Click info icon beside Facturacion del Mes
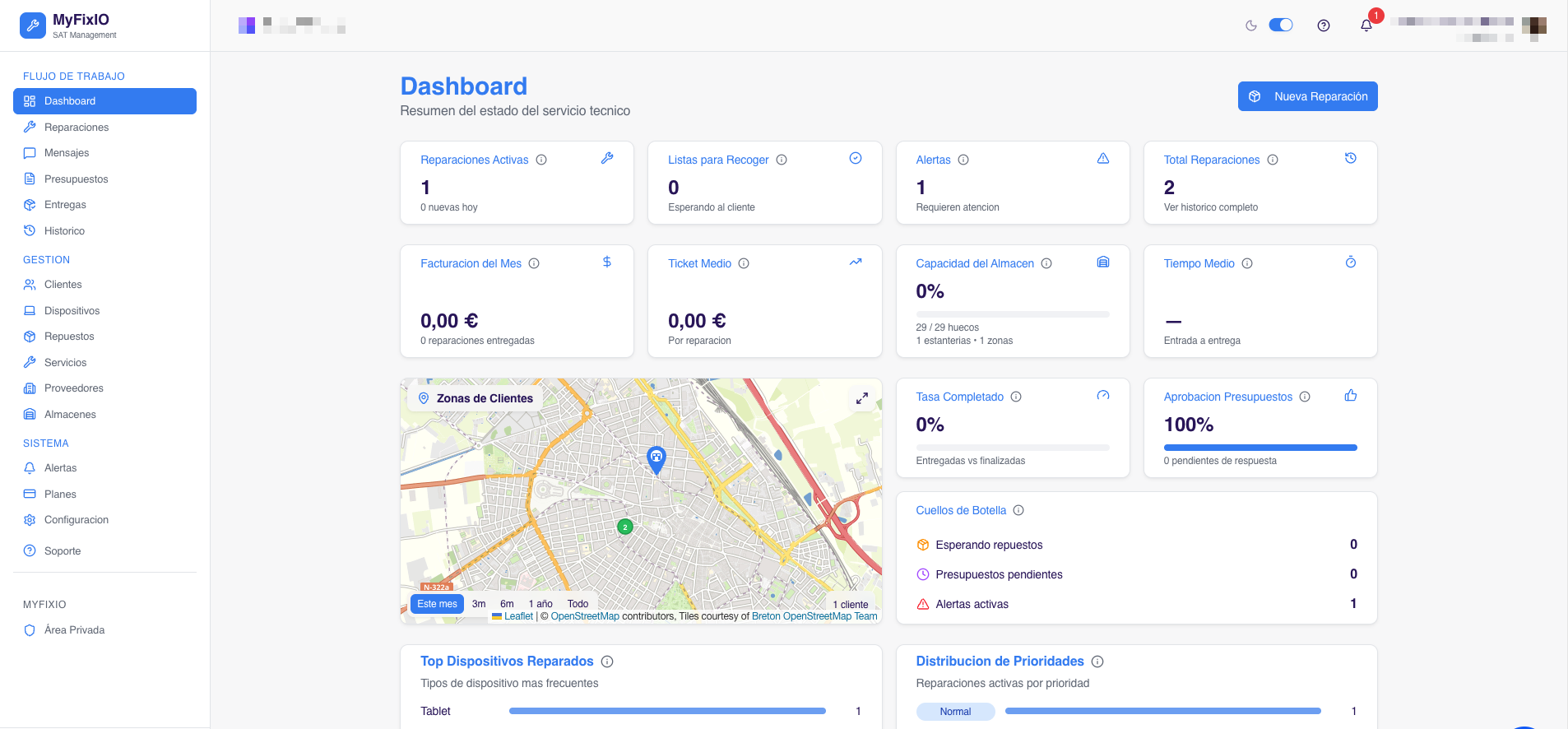1568x729 pixels. click(534, 263)
